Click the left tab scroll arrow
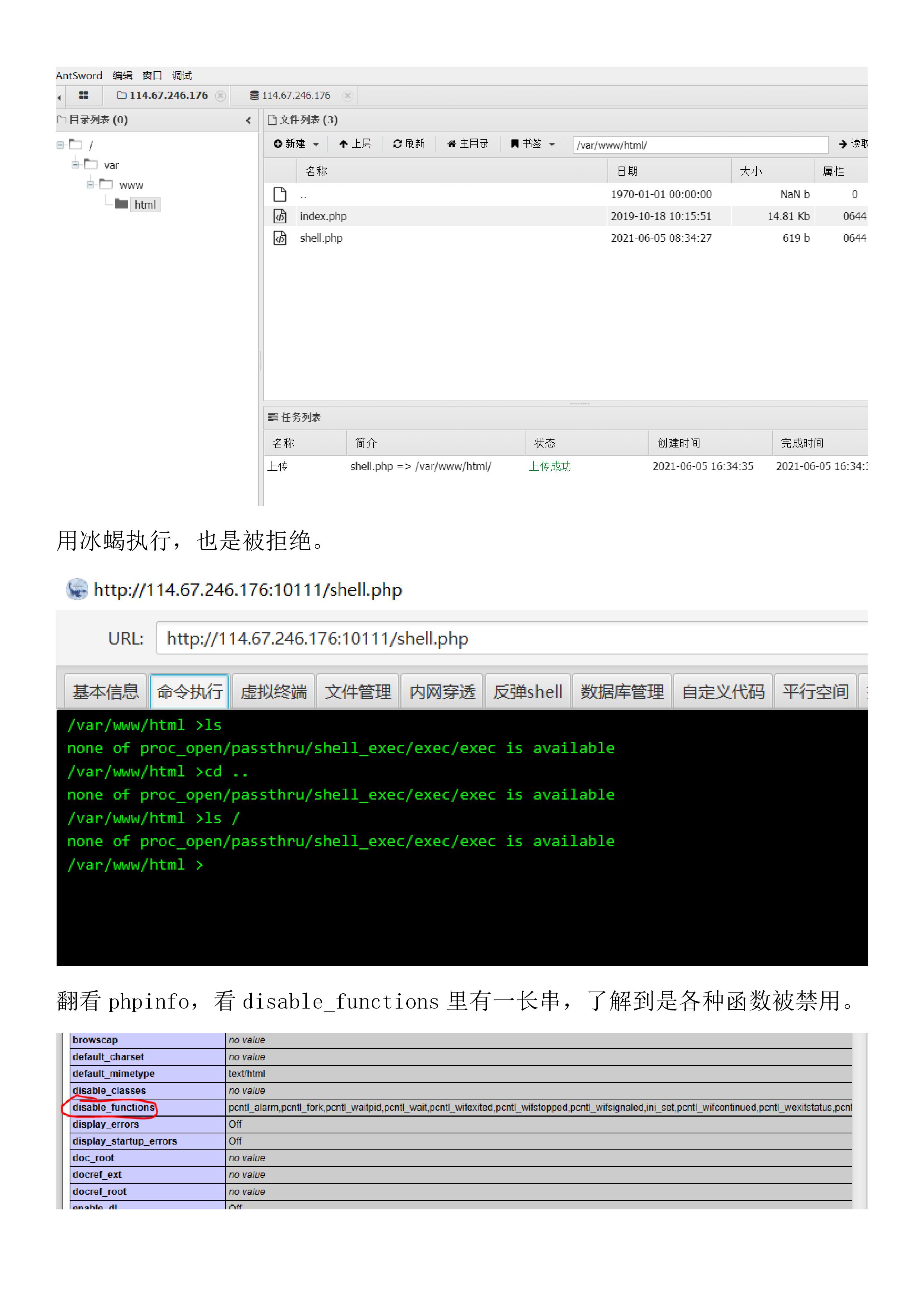Viewport: 924px width, 1307px height. click(59, 98)
